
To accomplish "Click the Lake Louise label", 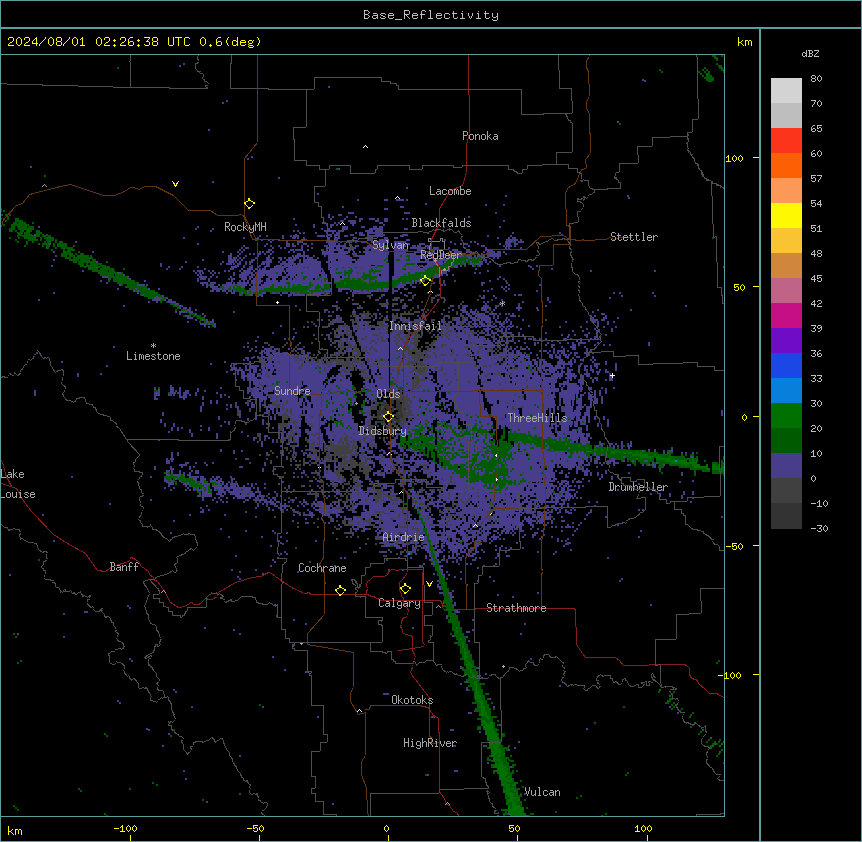I will tap(18, 484).
